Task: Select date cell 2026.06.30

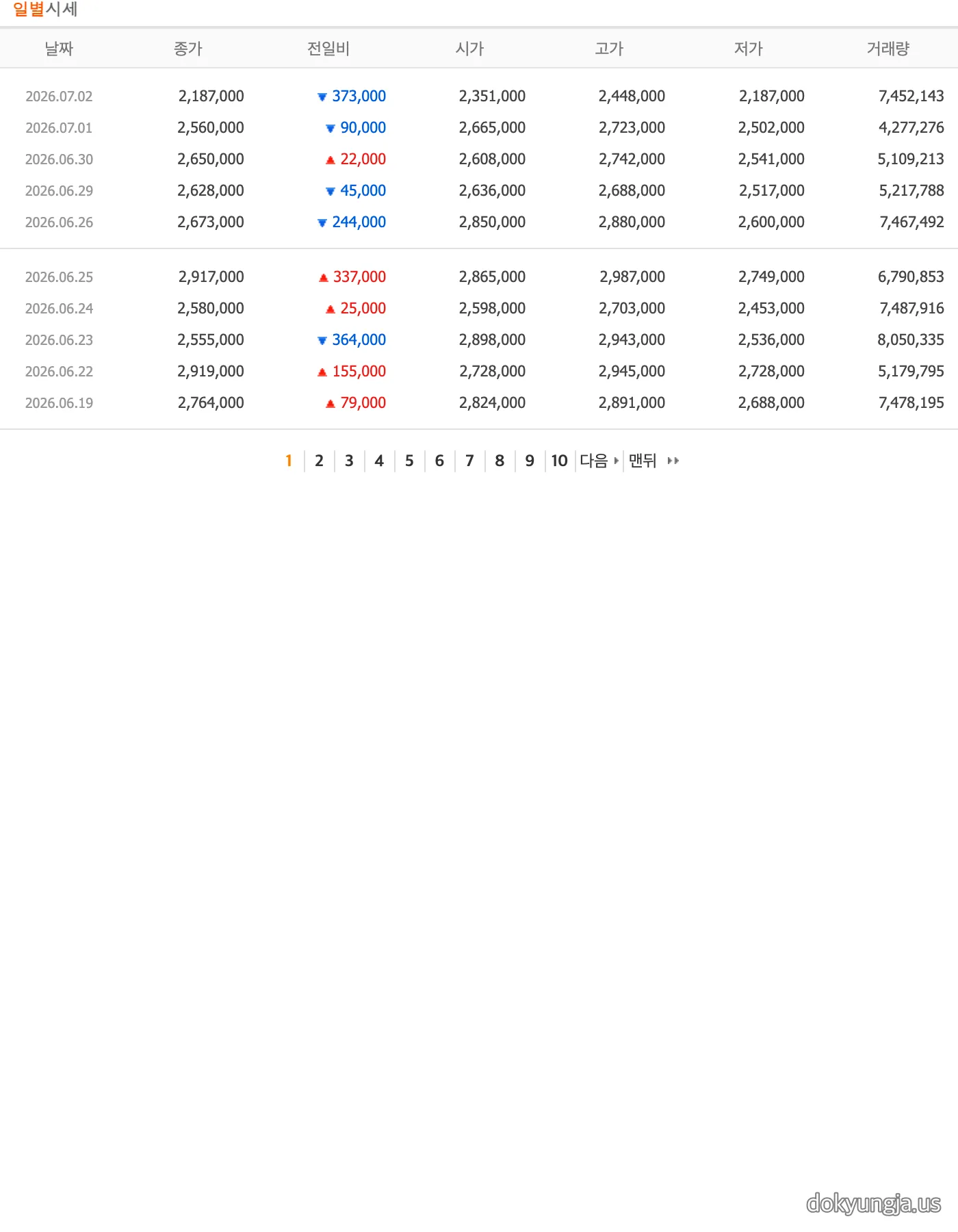Action: coord(59,159)
